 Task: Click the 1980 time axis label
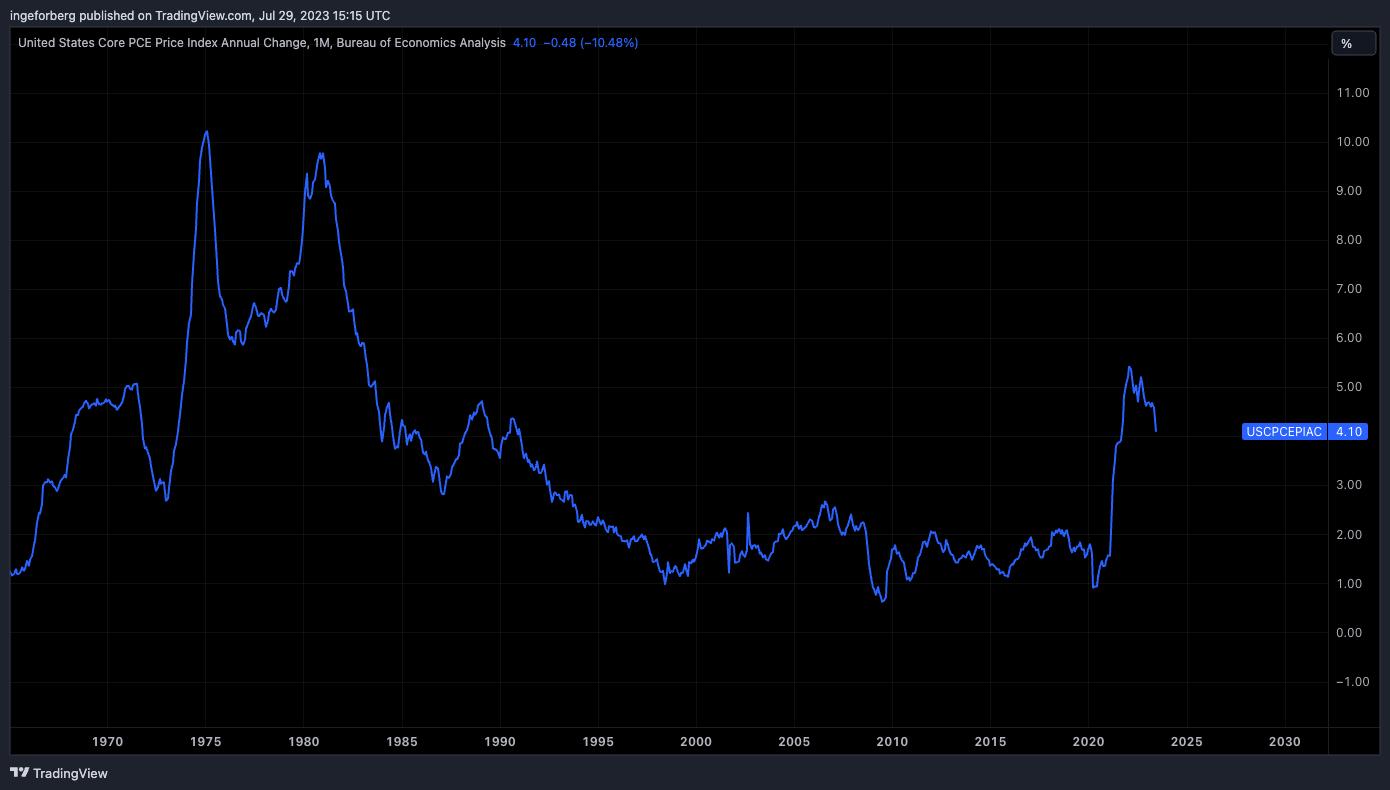303,742
